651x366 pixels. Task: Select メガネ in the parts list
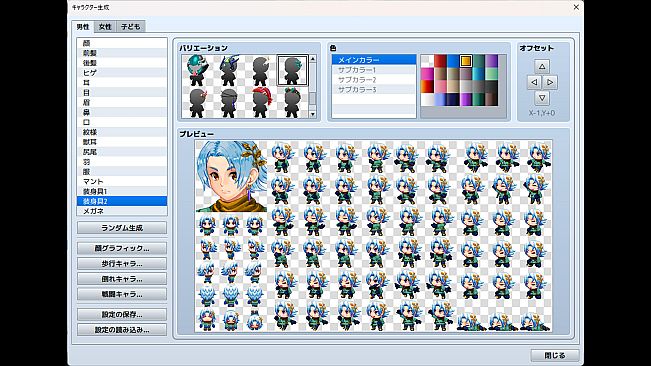(122, 211)
